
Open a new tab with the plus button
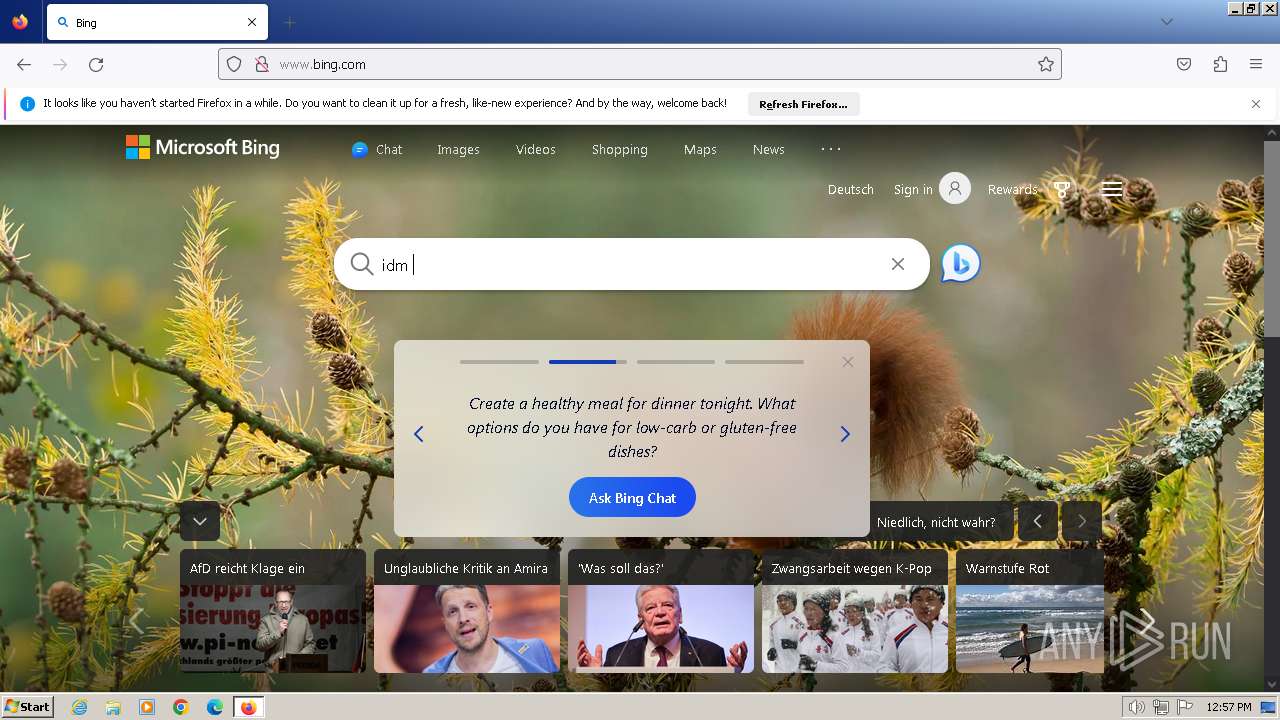(x=290, y=22)
